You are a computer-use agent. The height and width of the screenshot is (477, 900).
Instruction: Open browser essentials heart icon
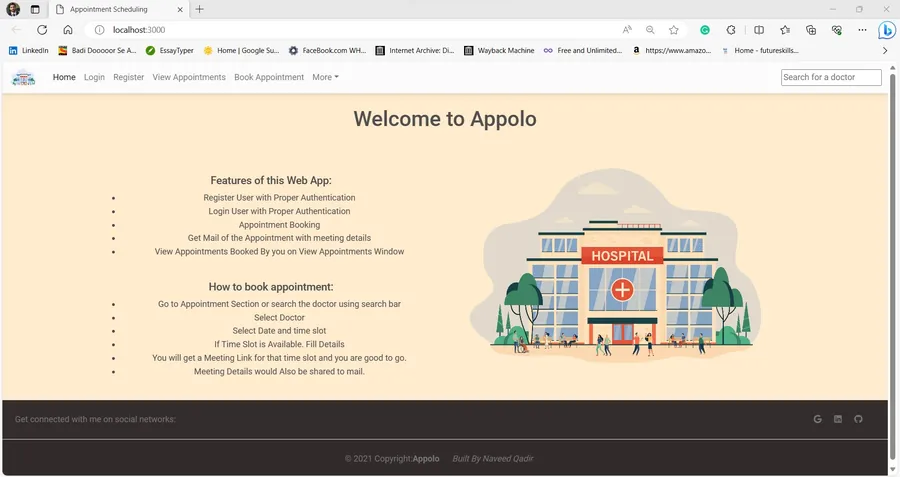click(837, 30)
